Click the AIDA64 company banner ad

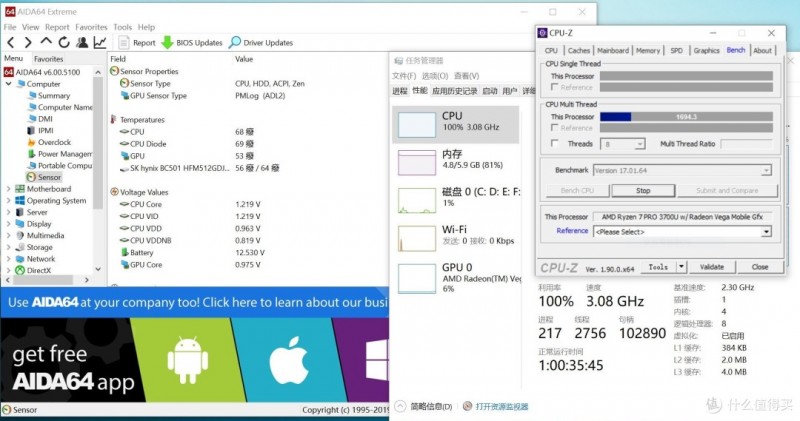tap(194, 302)
